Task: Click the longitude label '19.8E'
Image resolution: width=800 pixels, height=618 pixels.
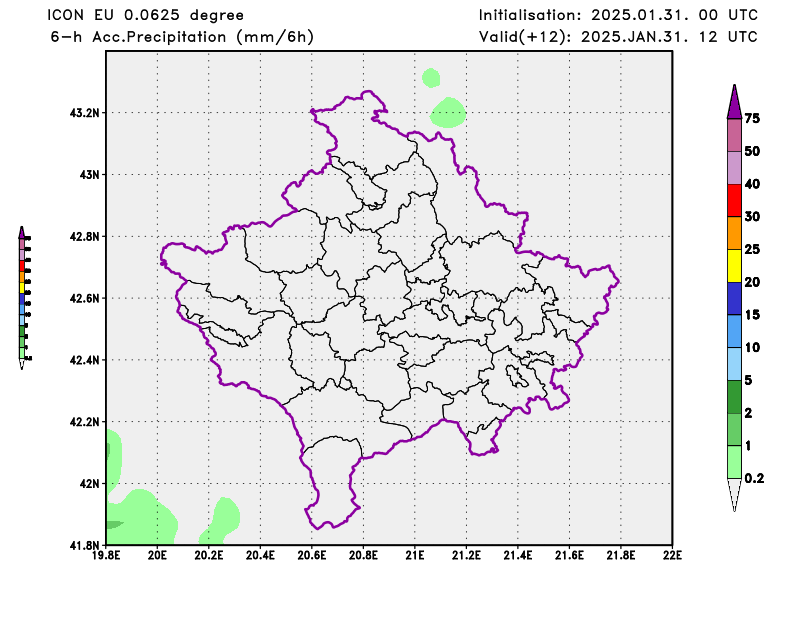Action: [x=106, y=555]
